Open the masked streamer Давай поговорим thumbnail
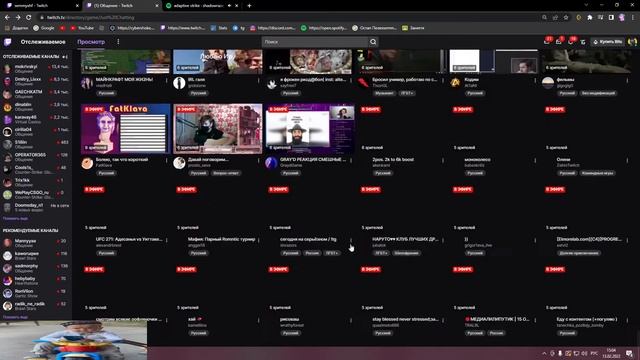The width and height of the screenshot is (640, 360). pyautogui.click(x=218, y=129)
